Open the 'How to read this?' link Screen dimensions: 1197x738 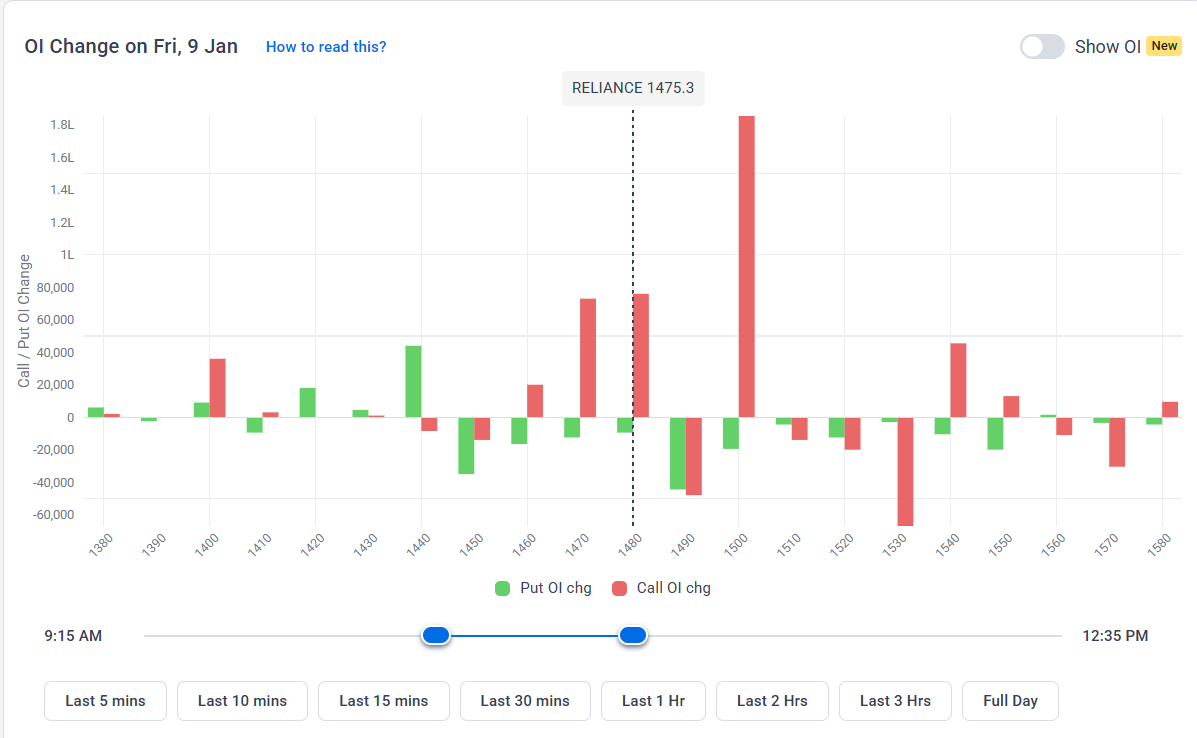(326, 47)
